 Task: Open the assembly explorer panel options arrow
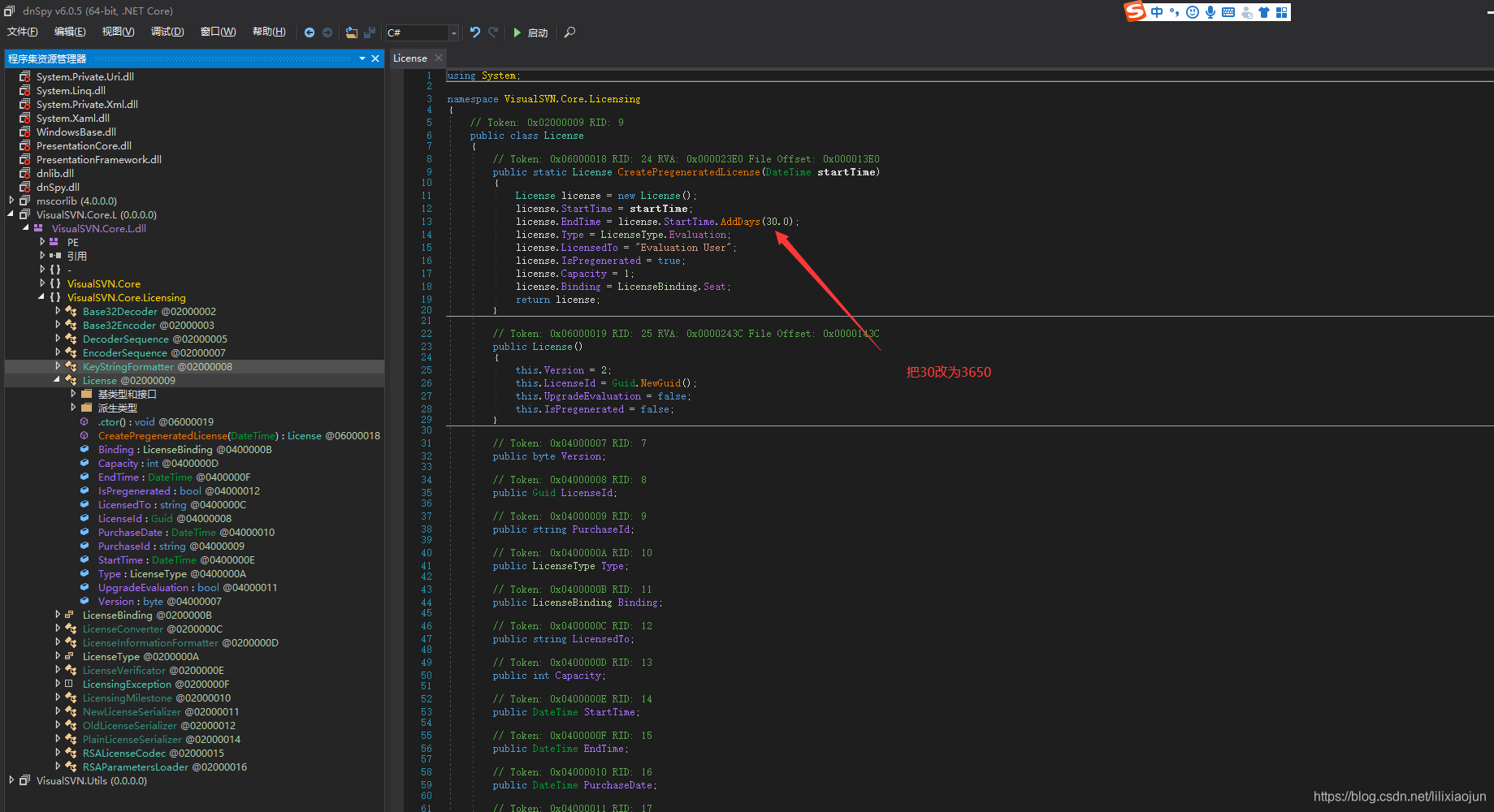362,58
